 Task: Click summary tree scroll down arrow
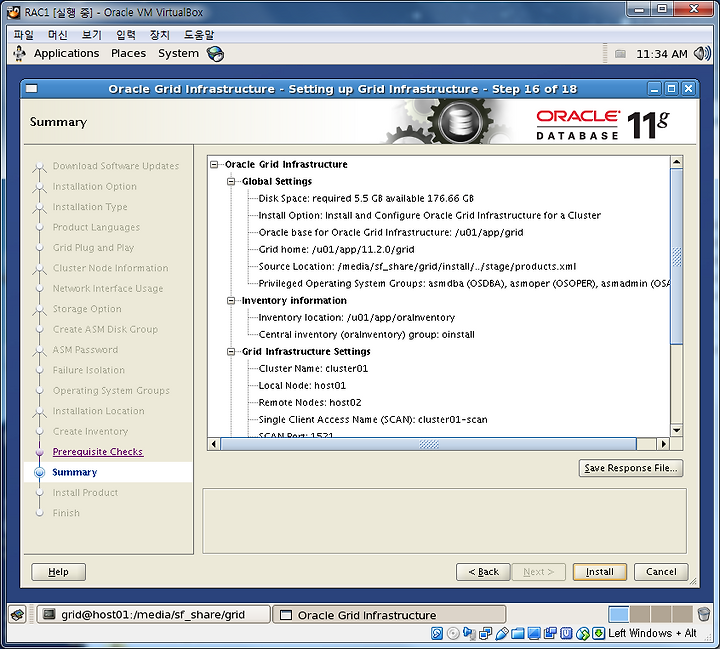pos(676,430)
